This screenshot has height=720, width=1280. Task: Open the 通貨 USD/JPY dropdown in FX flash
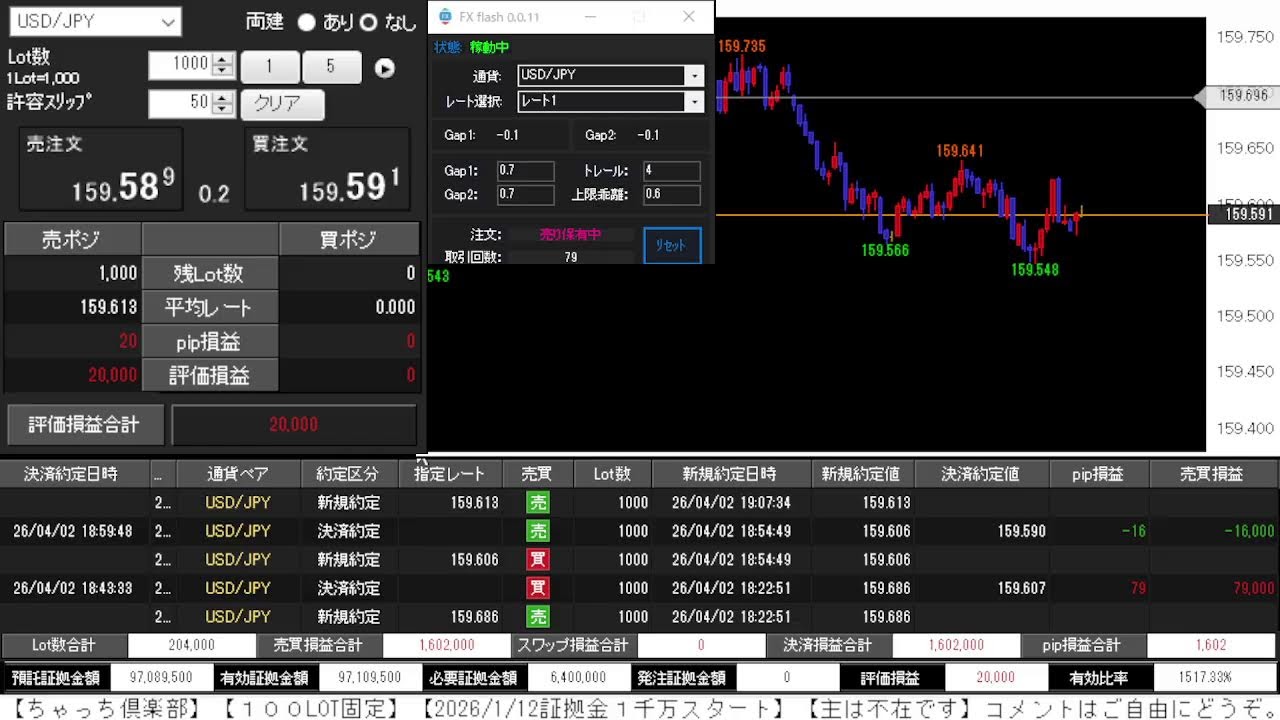[x=610, y=75]
